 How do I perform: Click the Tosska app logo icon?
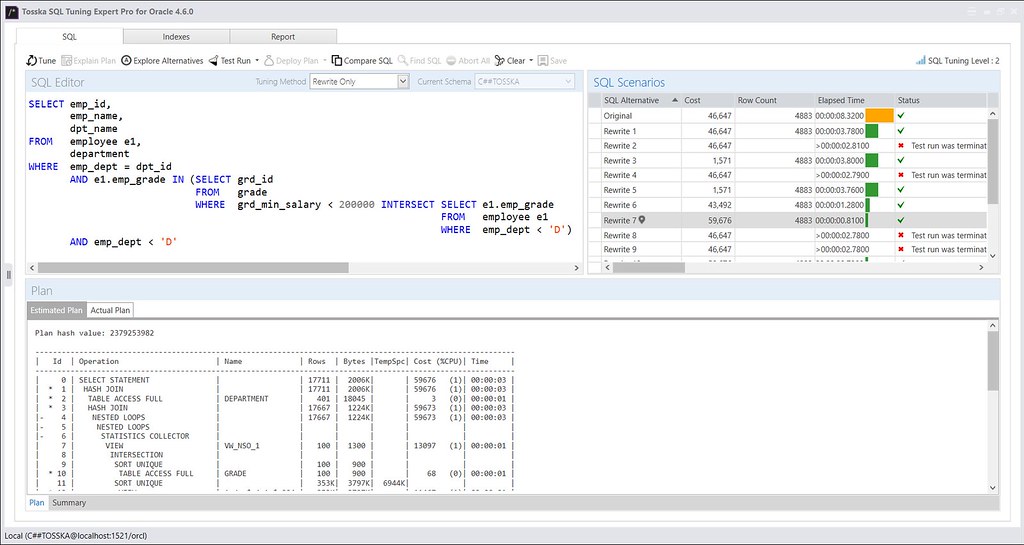click(x=12, y=12)
